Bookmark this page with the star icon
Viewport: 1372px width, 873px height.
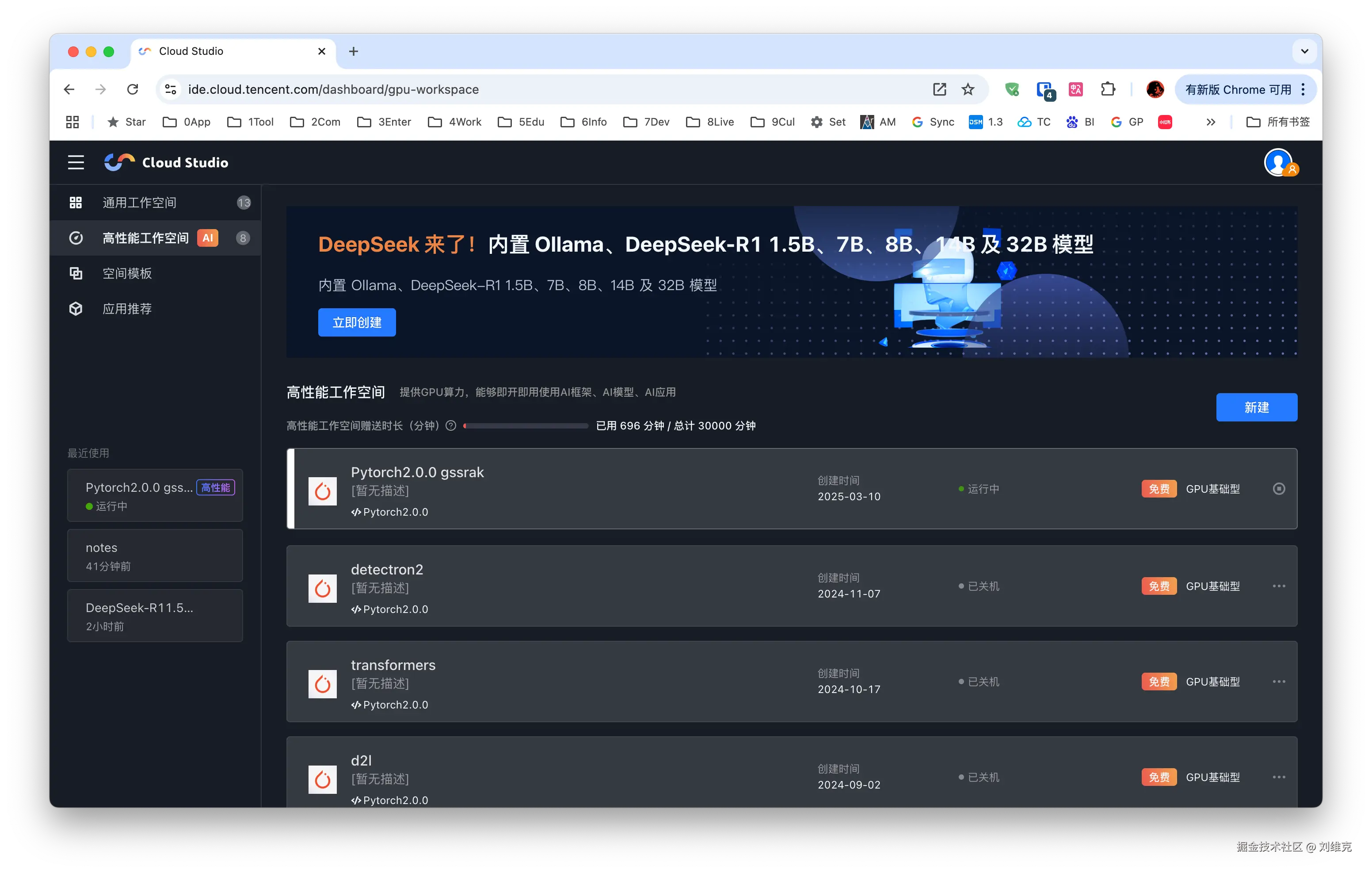(x=968, y=89)
